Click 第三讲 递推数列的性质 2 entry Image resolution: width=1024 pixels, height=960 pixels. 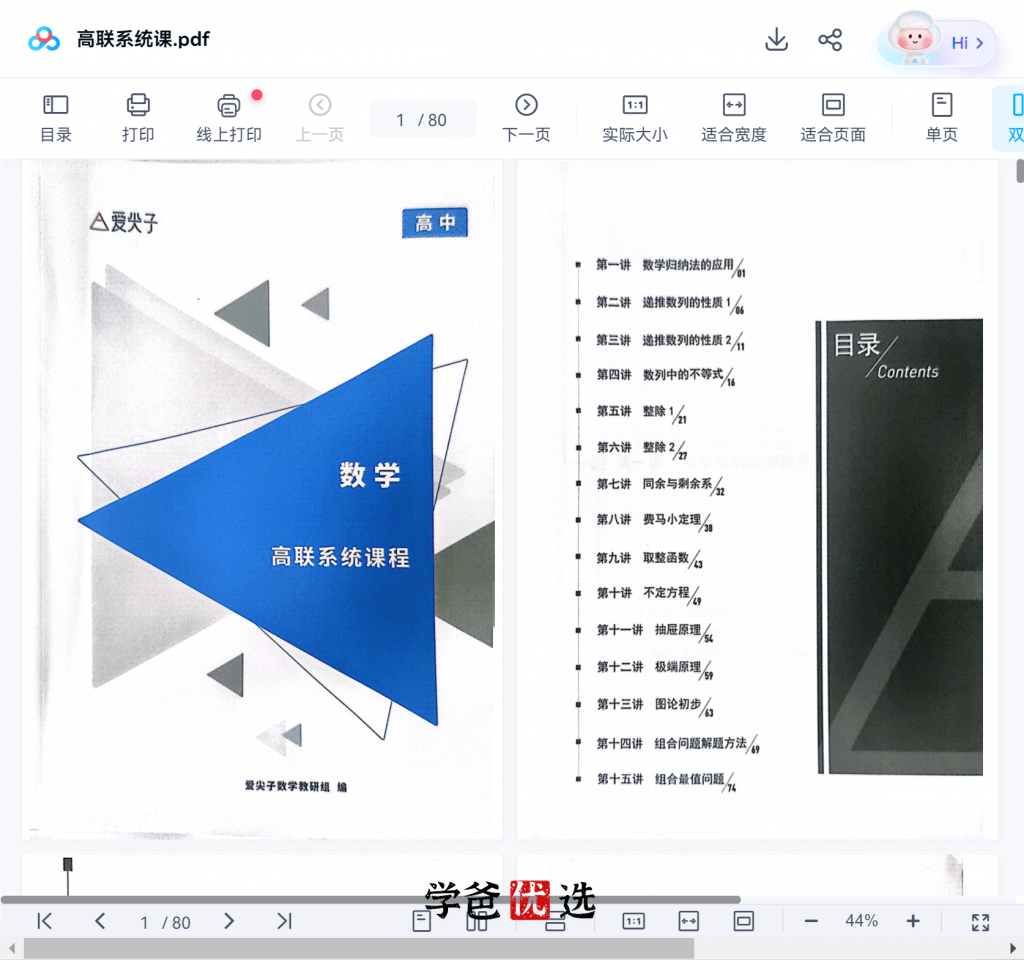(670, 340)
